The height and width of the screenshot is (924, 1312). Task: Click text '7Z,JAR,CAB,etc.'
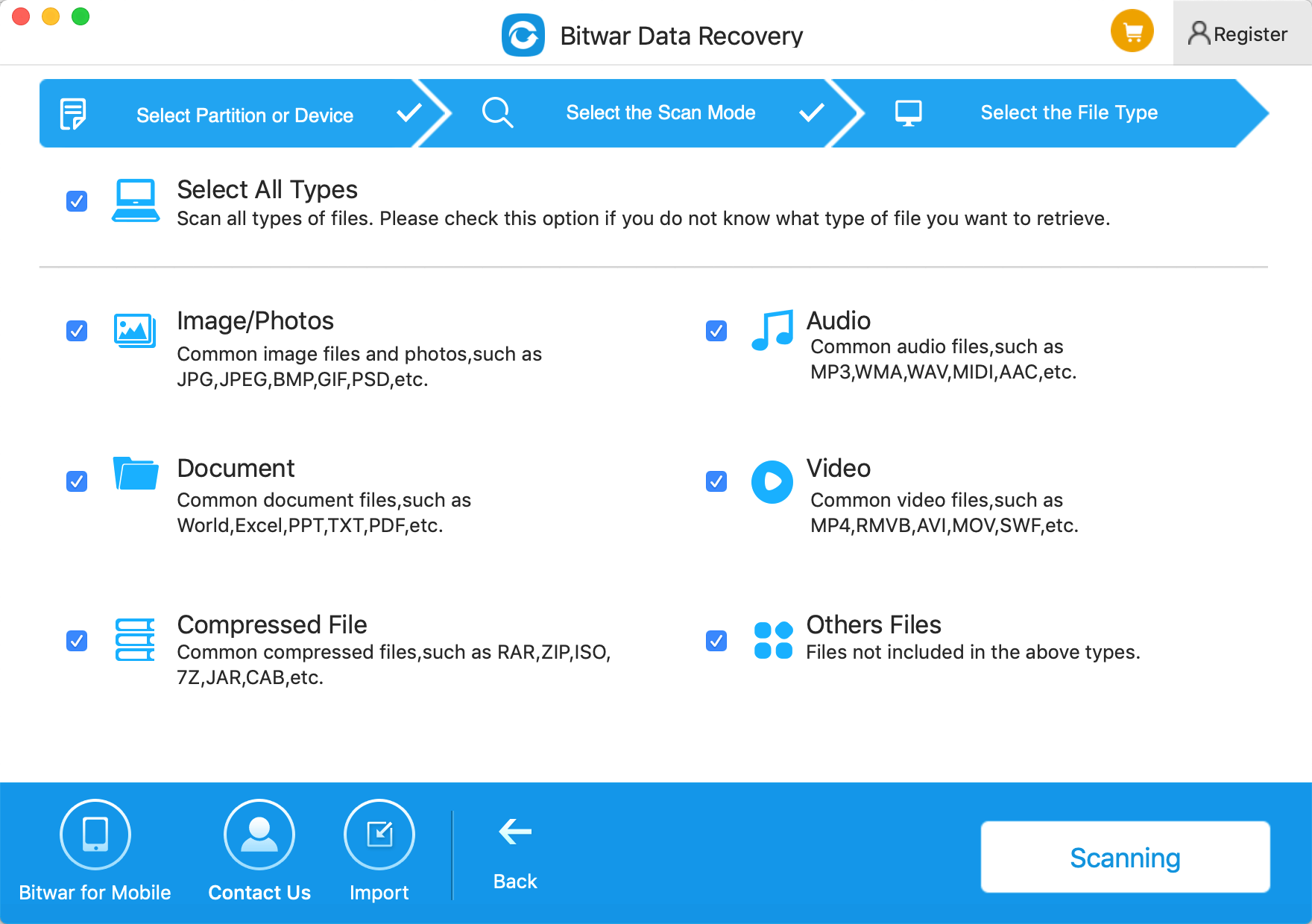(x=250, y=678)
